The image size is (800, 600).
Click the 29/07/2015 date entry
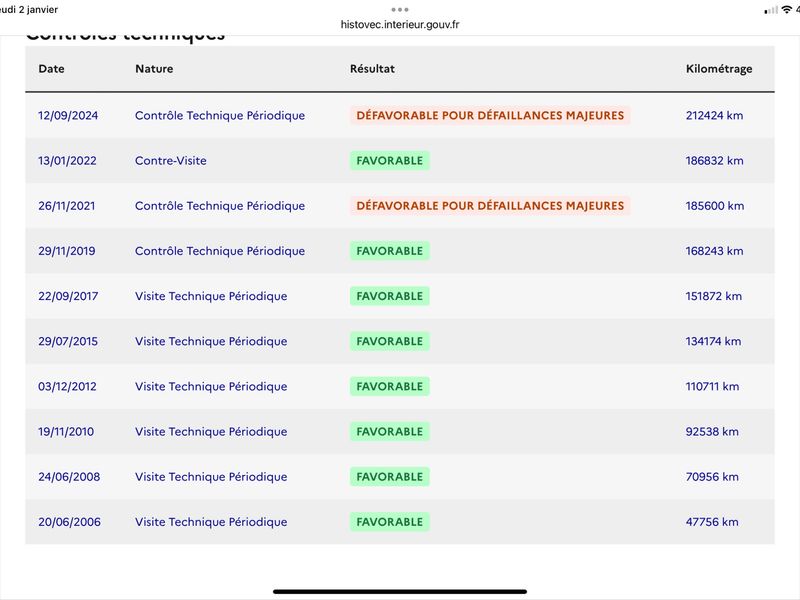[x=68, y=341]
